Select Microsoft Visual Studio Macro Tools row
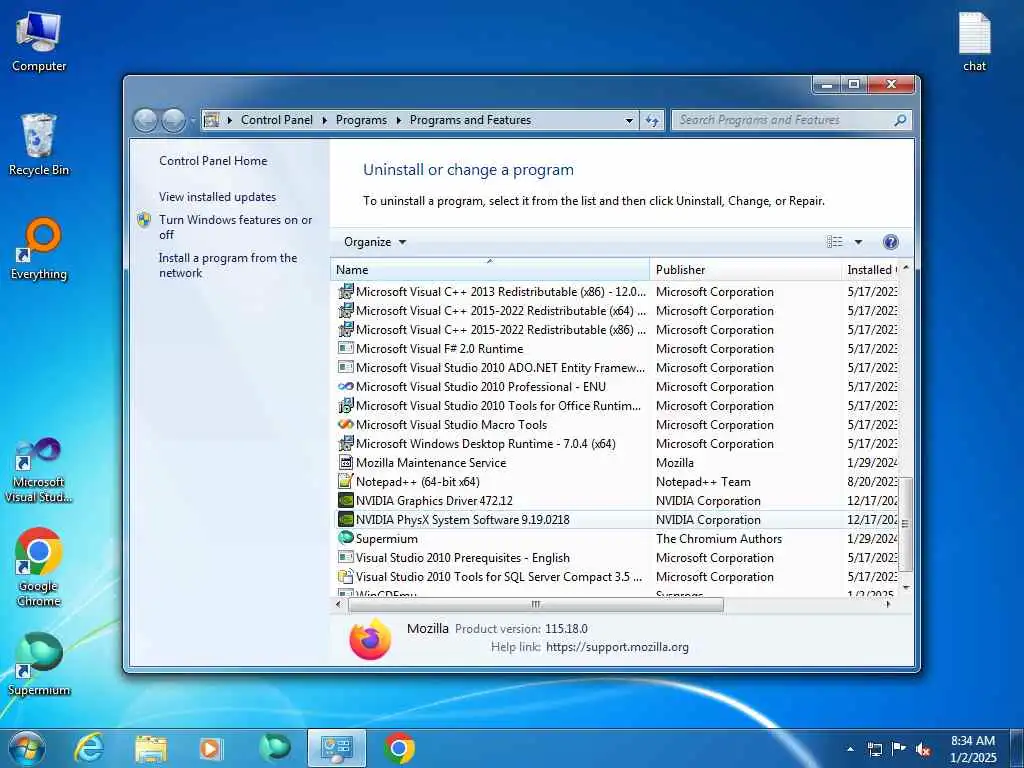 (x=616, y=424)
